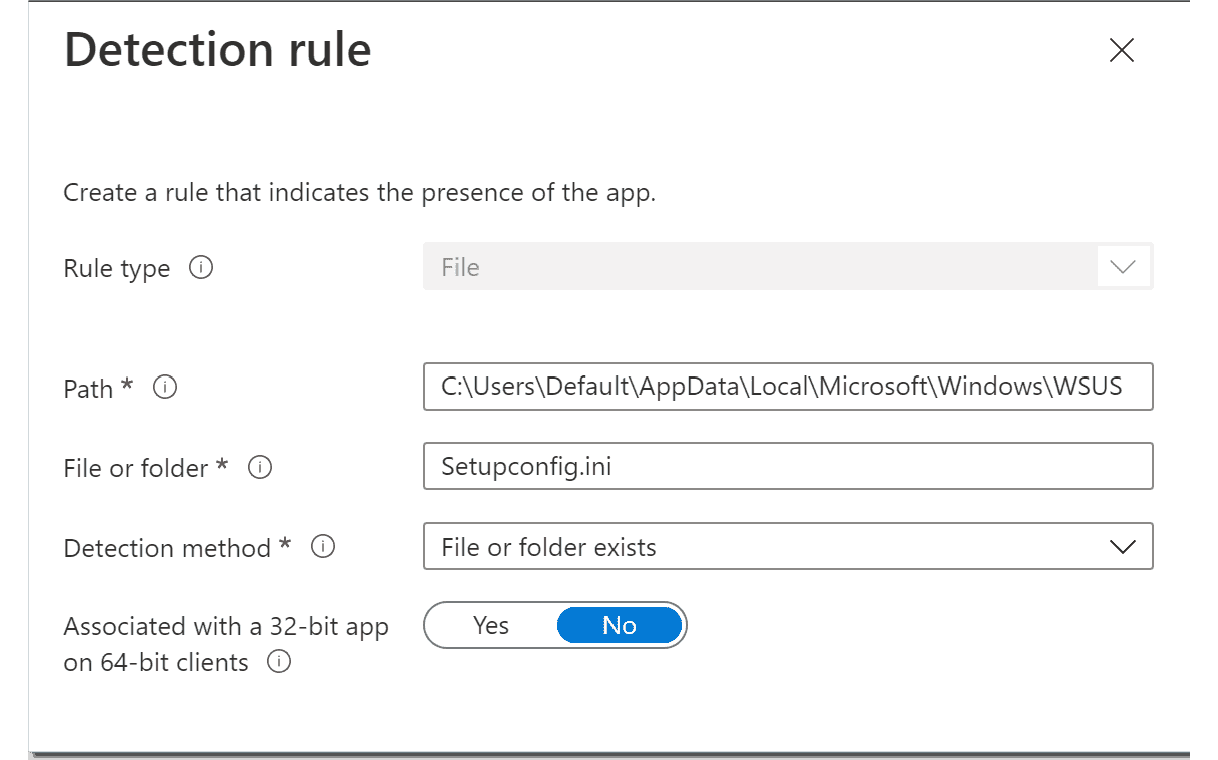The height and width of the screenshot is (760, 1218).
Task: Focus the Setupconfig.ini text field
Action: click(787, 467)
